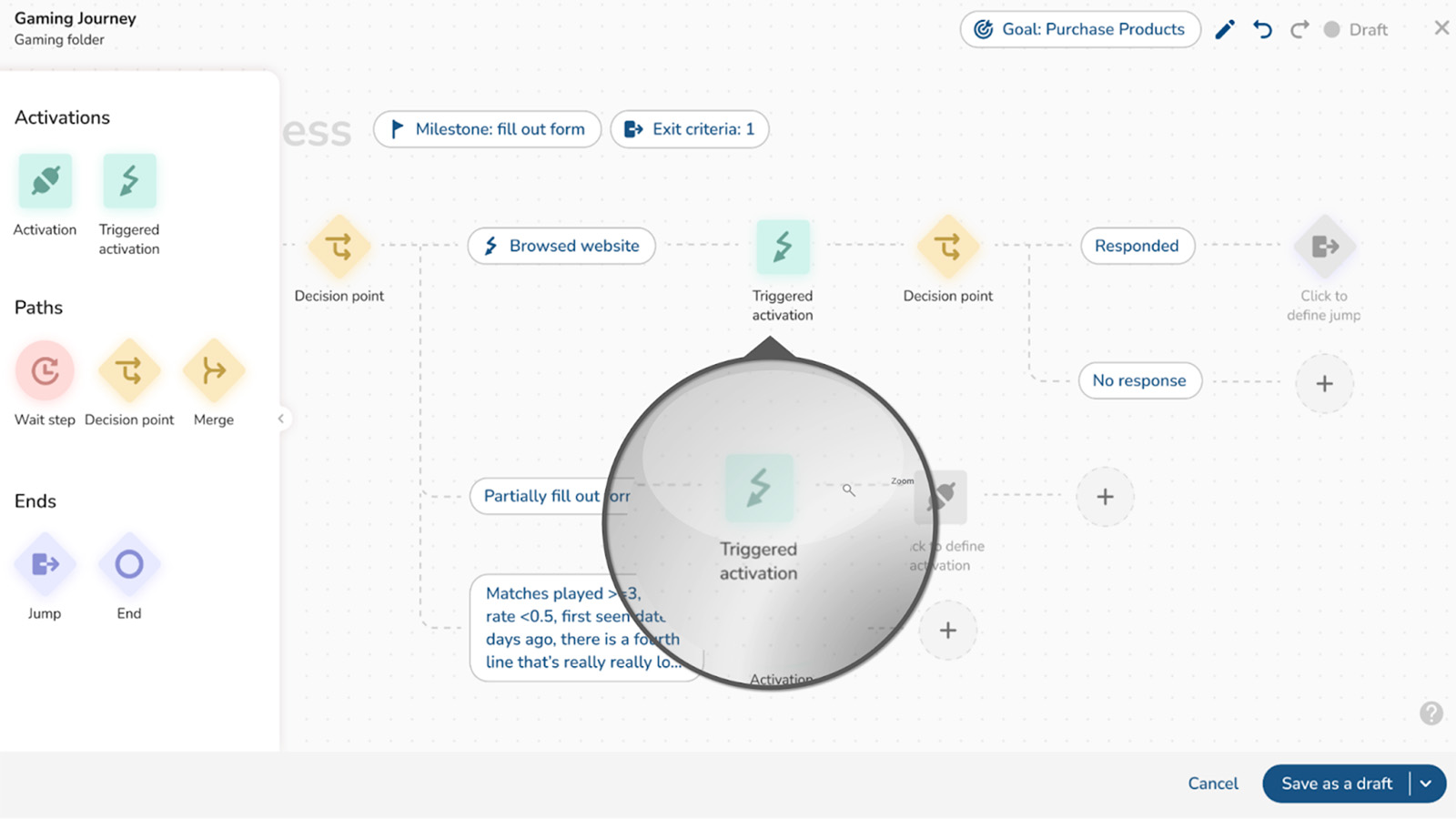This screenshot has height=819, width=1456.
Task: Collapse the Activations sidebar with the chevron
Action: click(280, 419)
